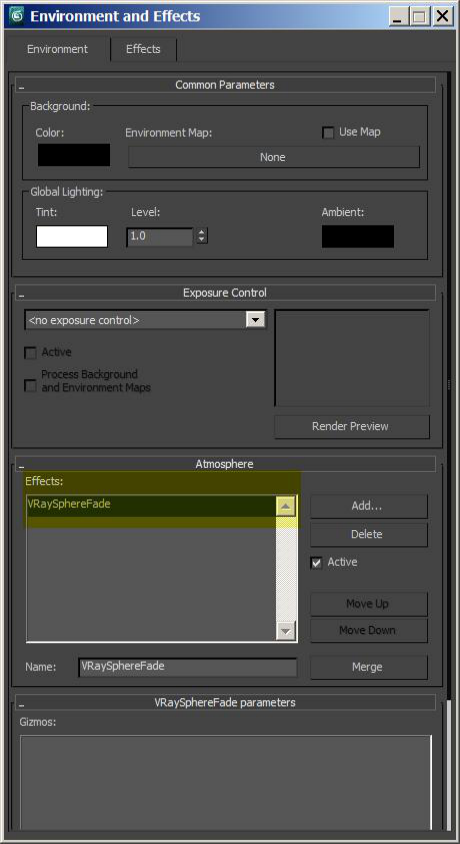This screenshot has height=844, width=460.
Task: Click the 3ds Max app icon in title bar
Action: pos(17,16)
